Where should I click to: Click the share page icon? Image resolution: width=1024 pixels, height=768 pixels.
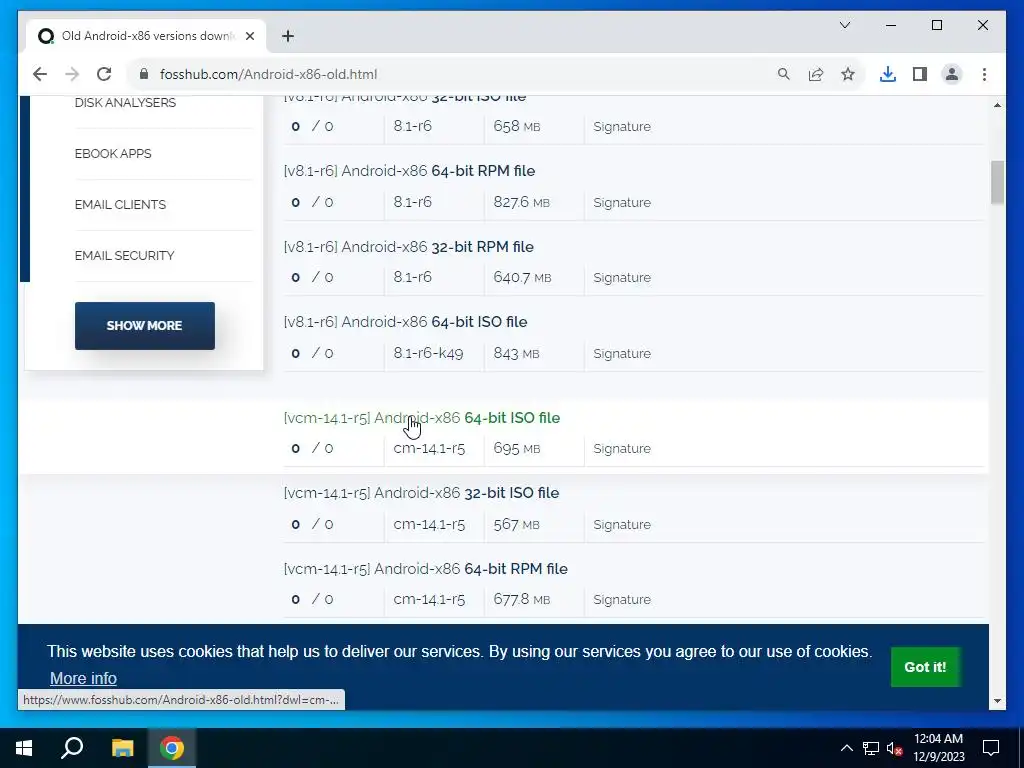pyautogui.click(x=816, y=74)
